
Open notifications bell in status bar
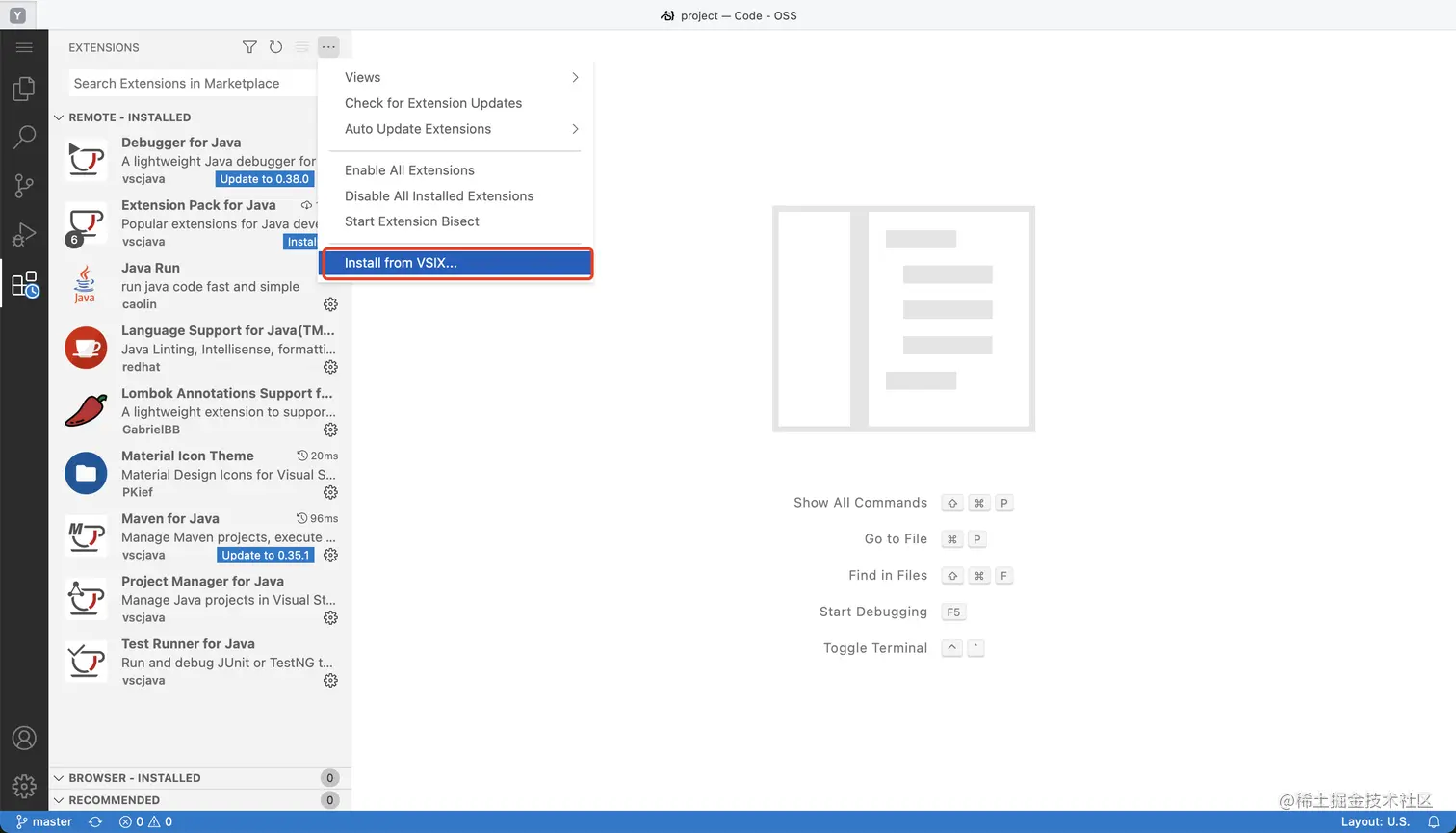point(1433,822)
